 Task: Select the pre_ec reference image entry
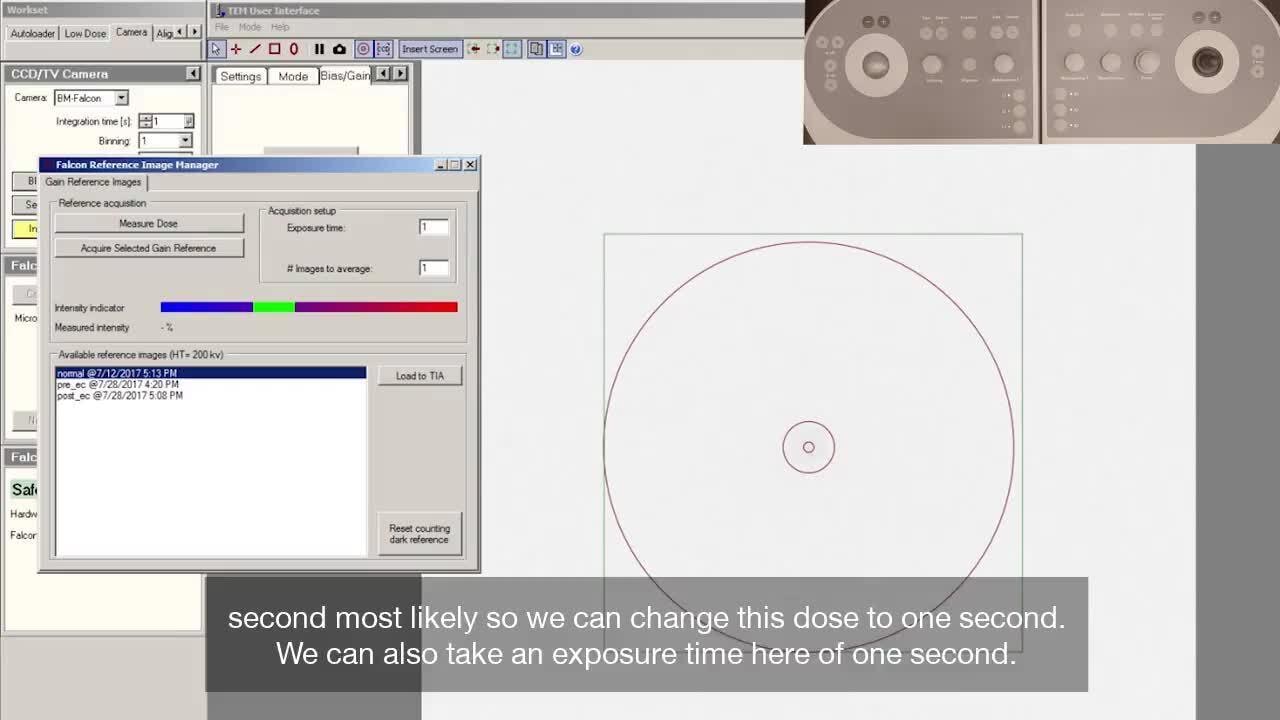tap(118, 384)
